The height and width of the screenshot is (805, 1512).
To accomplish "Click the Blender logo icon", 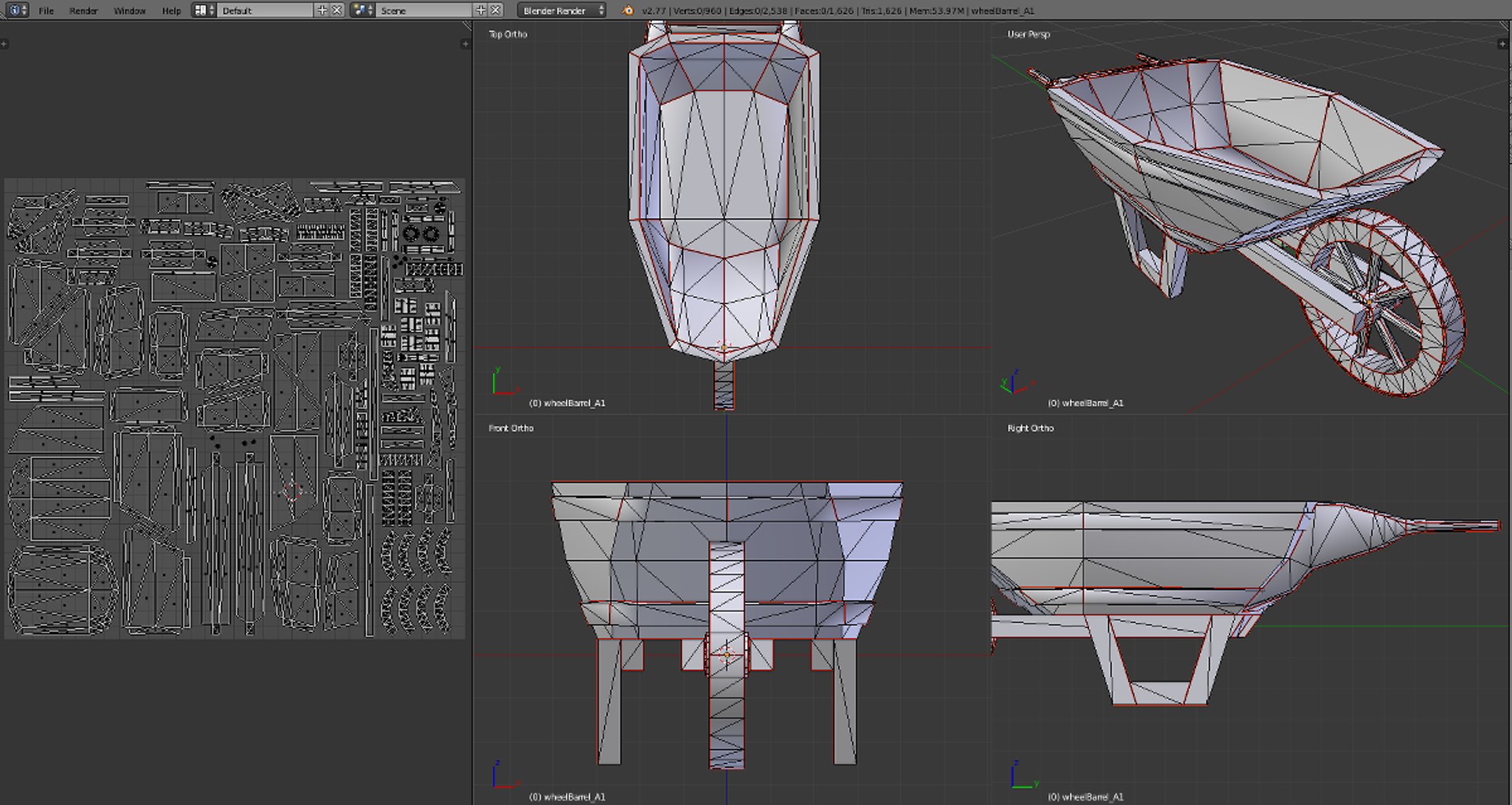I will pos(628,10).
